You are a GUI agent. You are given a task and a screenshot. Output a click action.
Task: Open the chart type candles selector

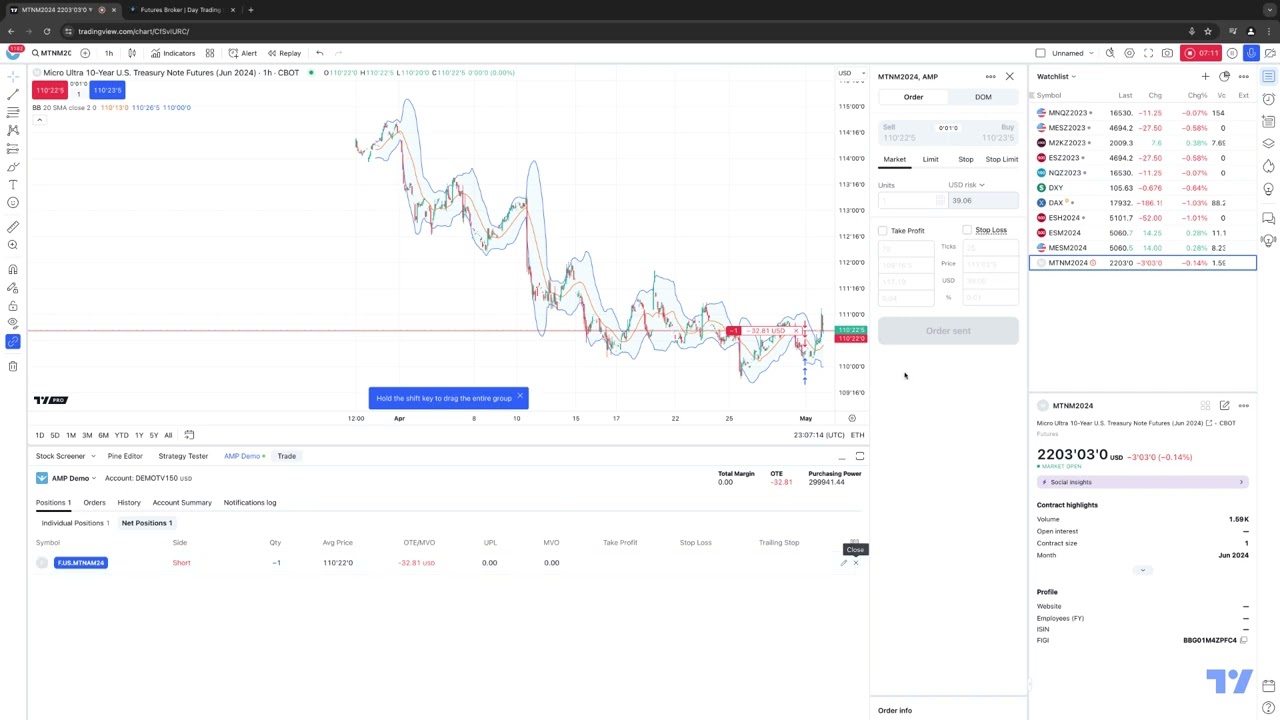(132, 53)
